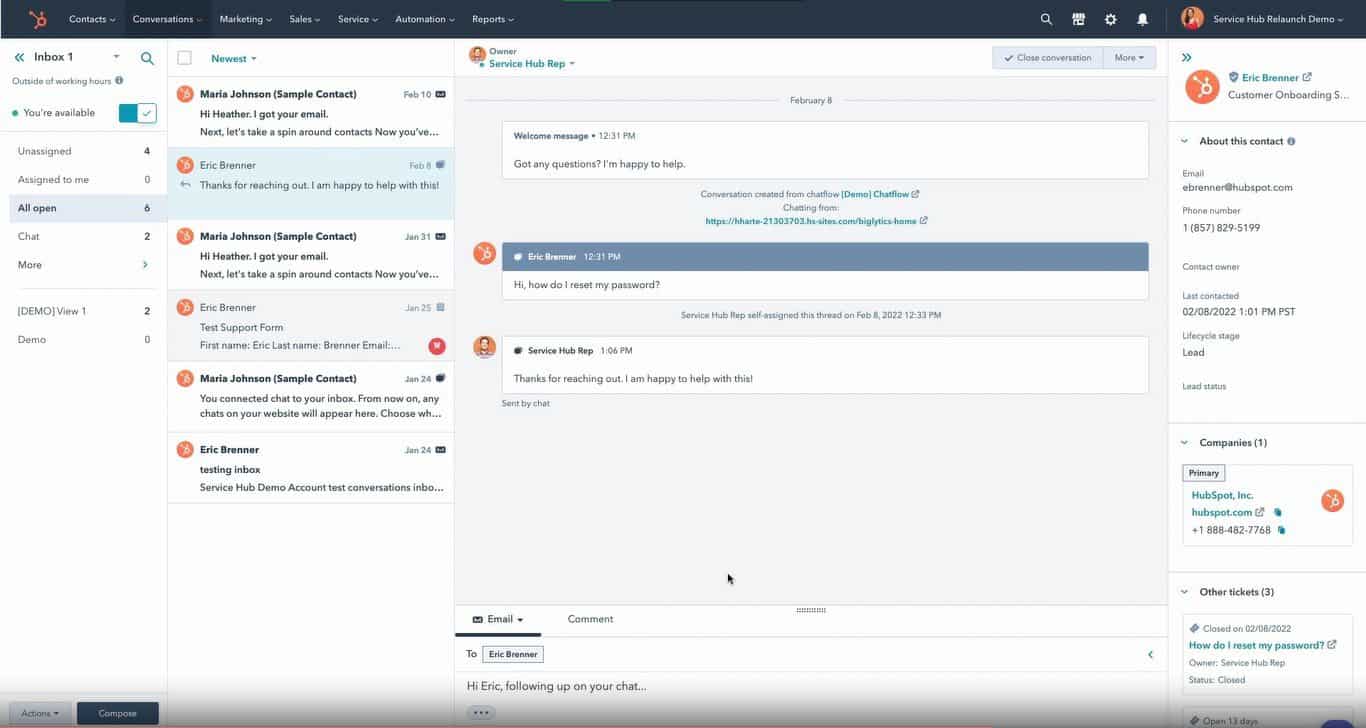Collapse the inbox sidebar with double chevron
Viewport: 1366px width, 728px height.
(19, 58)
